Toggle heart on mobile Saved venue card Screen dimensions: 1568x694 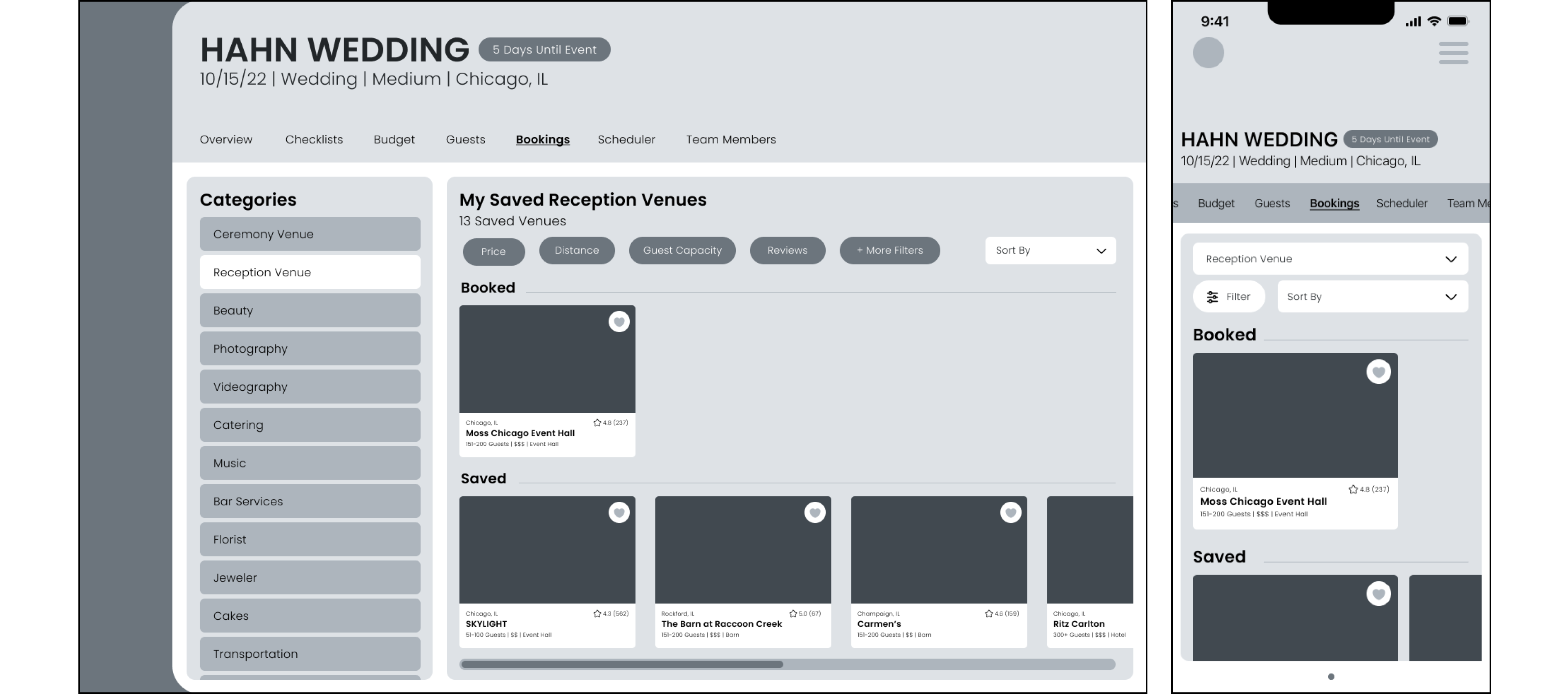coord(1378,594)
